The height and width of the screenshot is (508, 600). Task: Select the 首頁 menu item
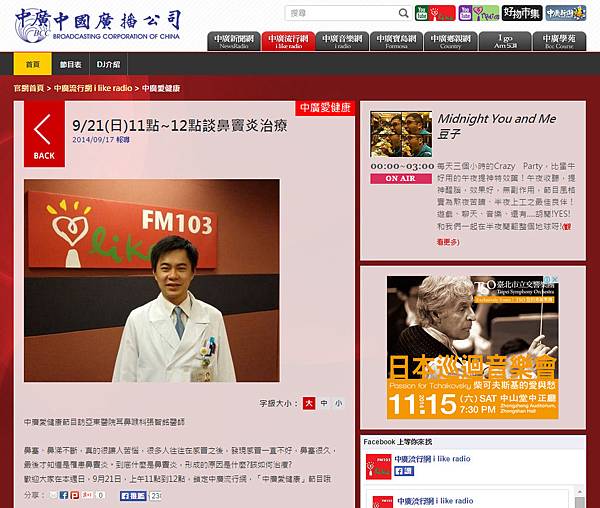pyautogui.click(x=33, y=64)
